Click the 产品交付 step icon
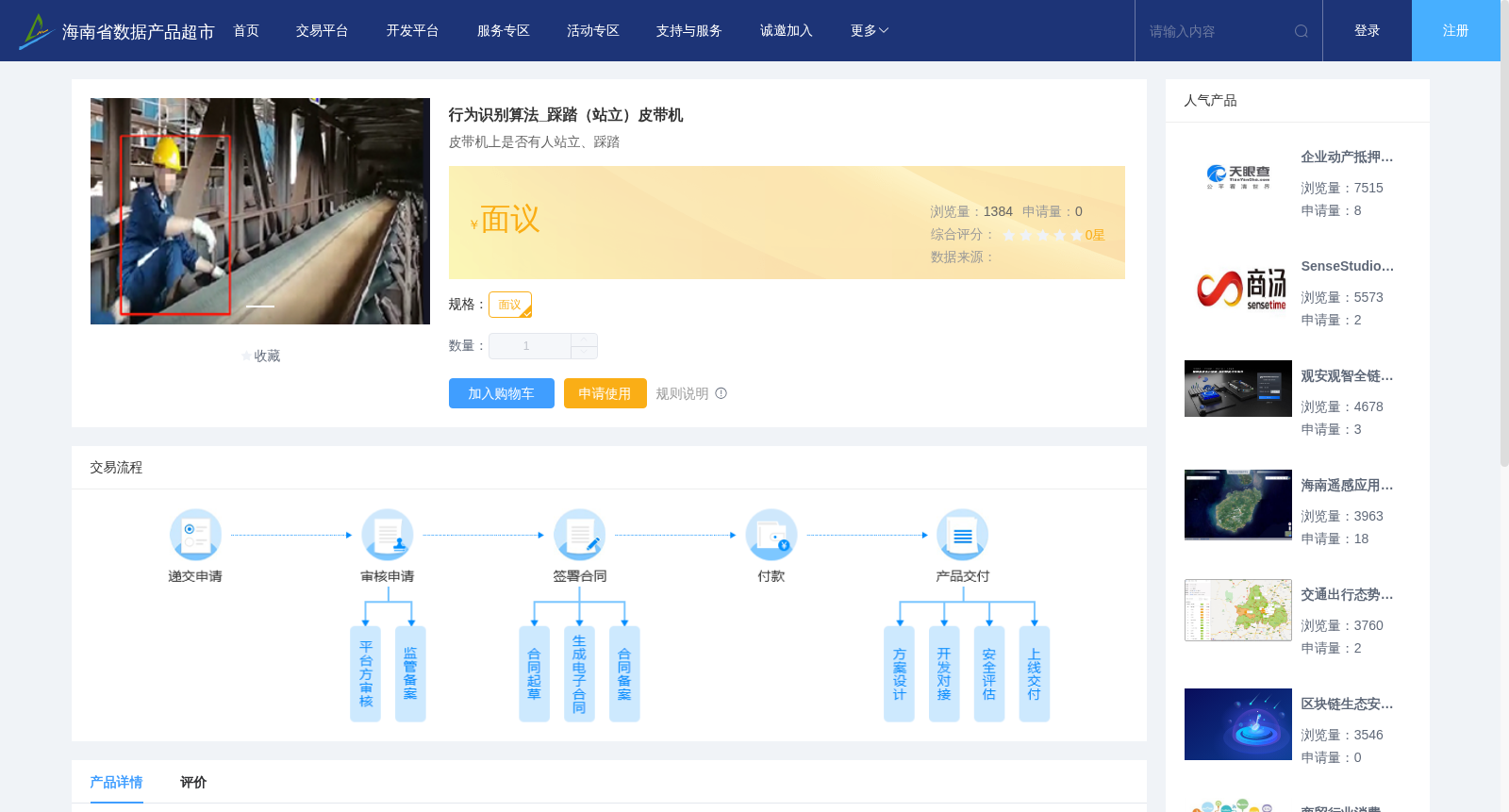This screenshot has width=1509, height=812. [x=963, y=535]
